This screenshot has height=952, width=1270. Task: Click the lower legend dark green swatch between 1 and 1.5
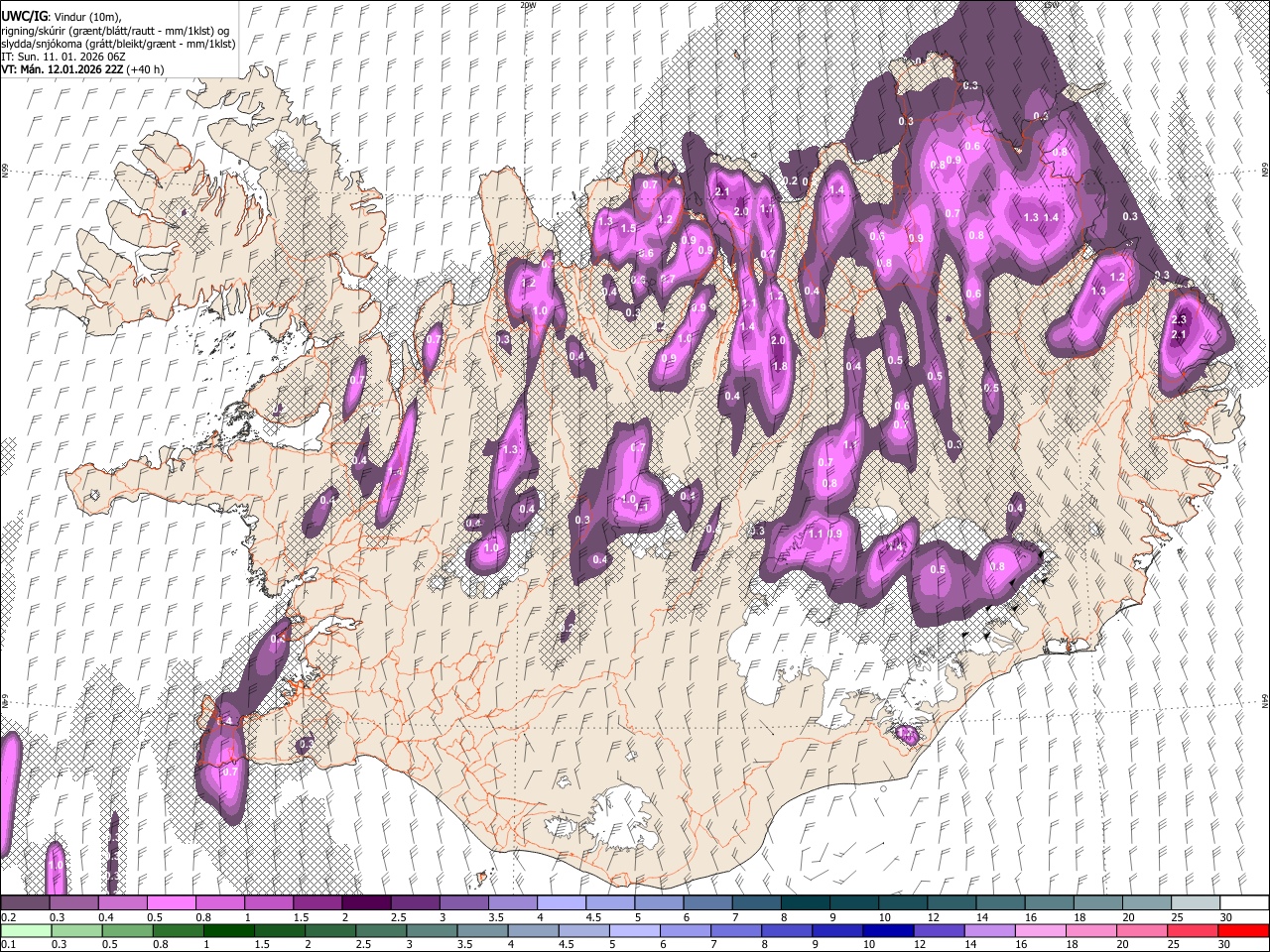point(228,930)
